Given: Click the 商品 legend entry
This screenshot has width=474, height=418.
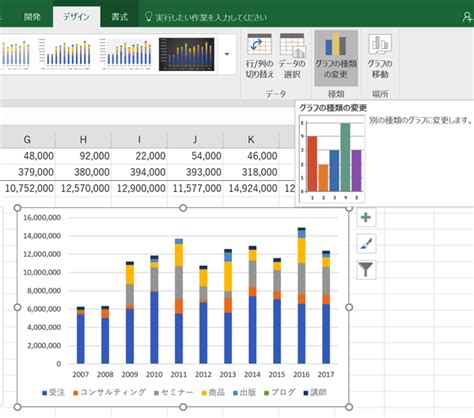Looking at the screenshot, I should (213, 393).
